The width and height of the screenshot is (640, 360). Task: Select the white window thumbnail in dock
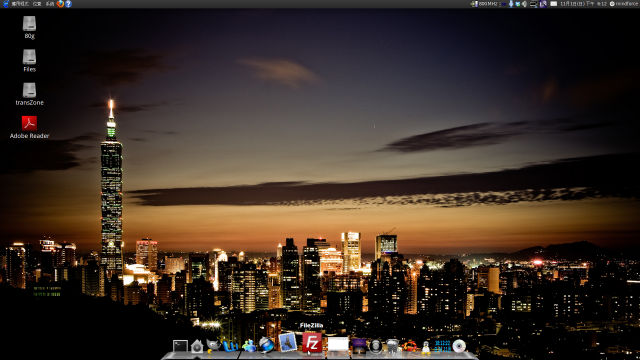[338, 344]
